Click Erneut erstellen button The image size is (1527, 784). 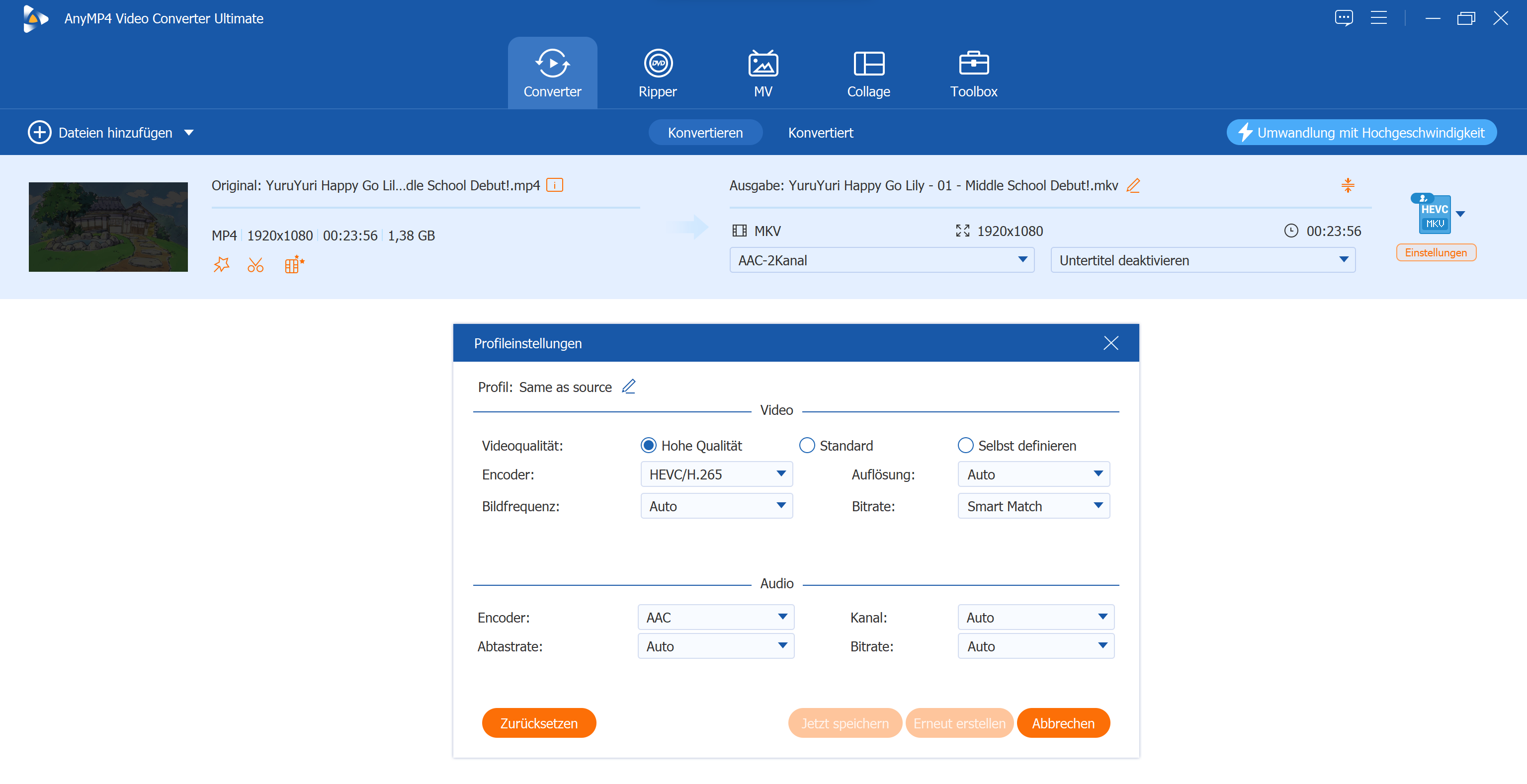click(959, 723)
